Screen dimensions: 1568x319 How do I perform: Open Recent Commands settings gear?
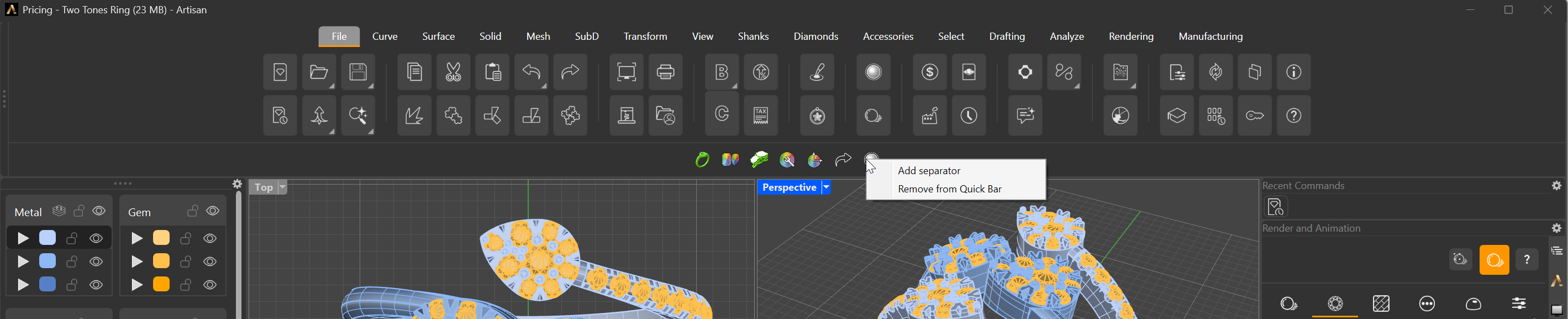pos(1556,186)
